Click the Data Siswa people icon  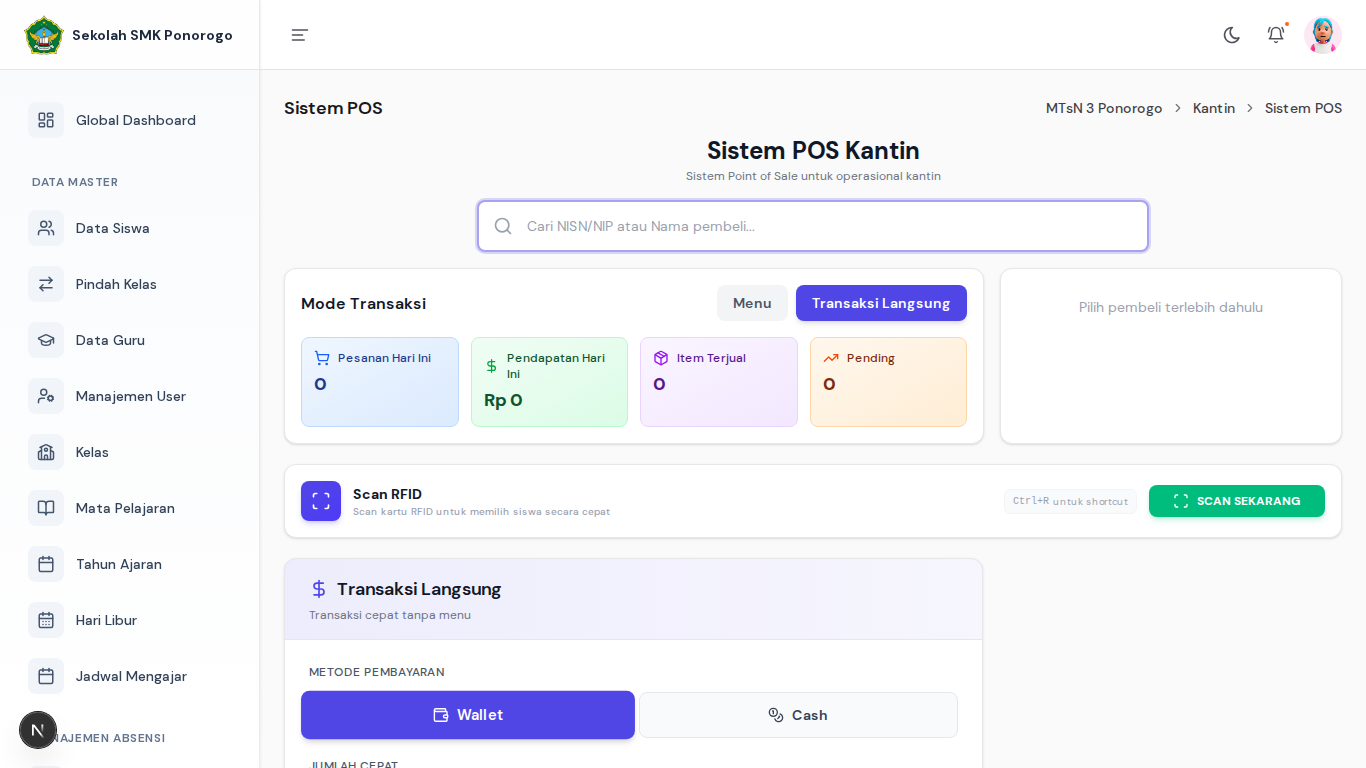click(x=46, y=228)
